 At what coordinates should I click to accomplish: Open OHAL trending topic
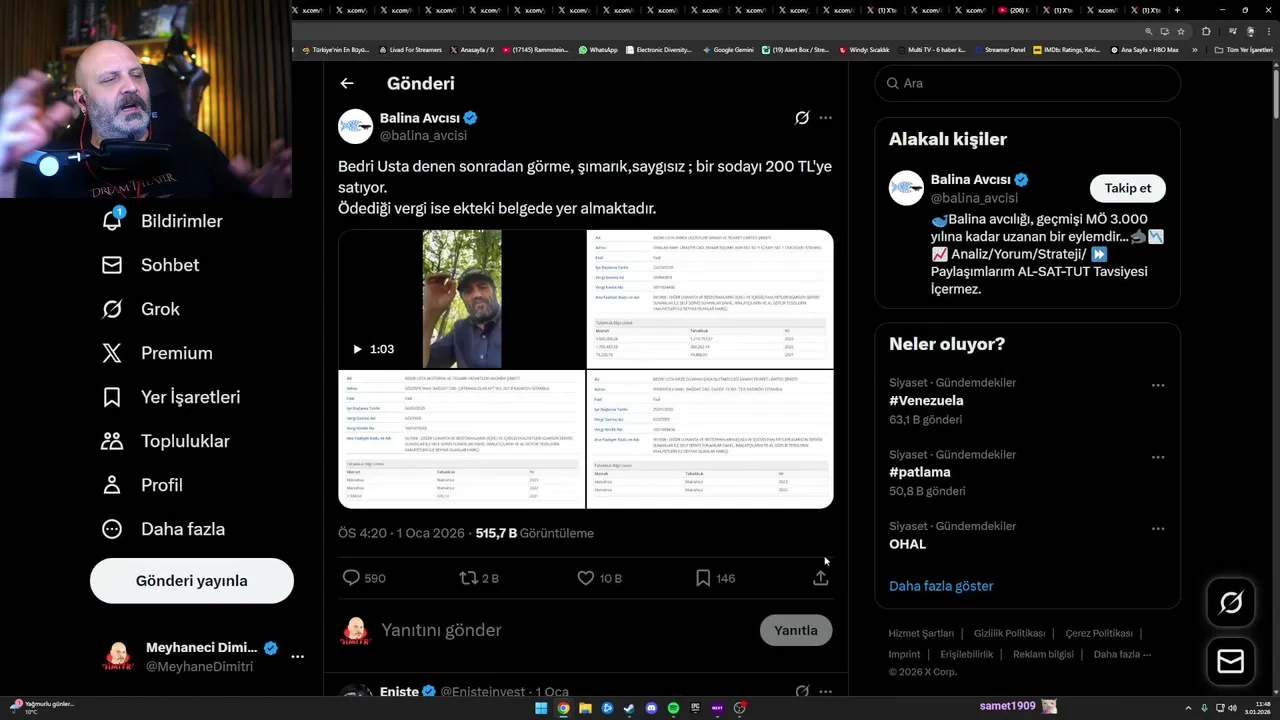tap(908, 544)
